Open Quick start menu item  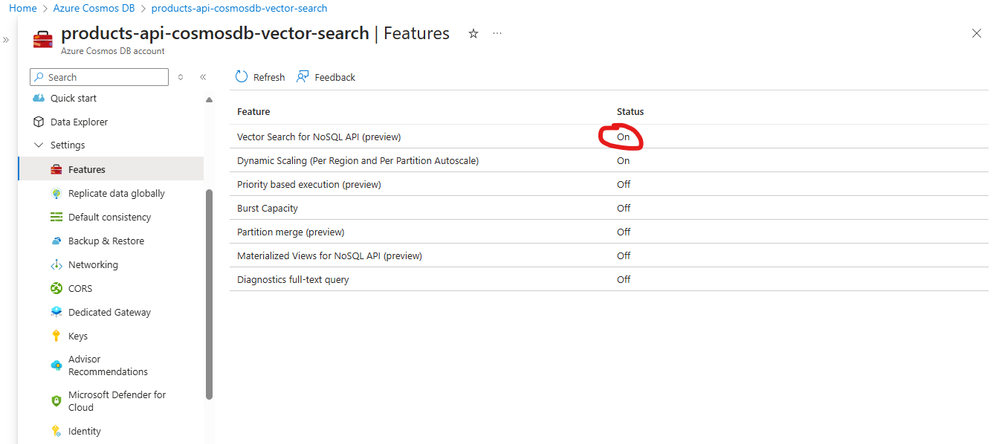tap(73, 98)
